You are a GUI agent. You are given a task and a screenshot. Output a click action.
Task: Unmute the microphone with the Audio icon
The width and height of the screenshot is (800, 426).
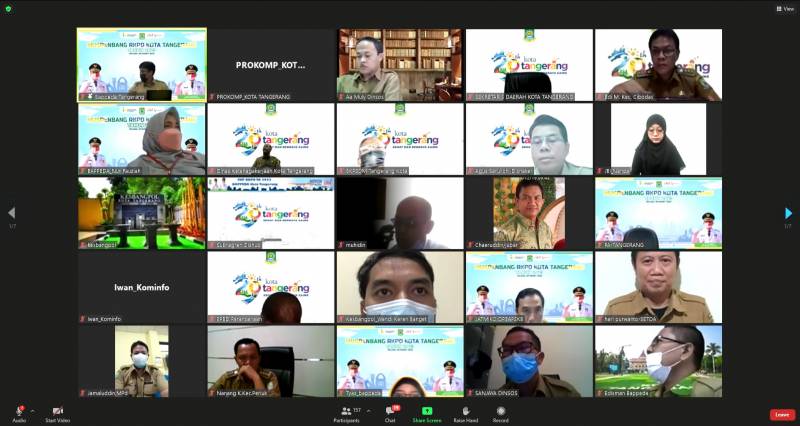(19, 411)
